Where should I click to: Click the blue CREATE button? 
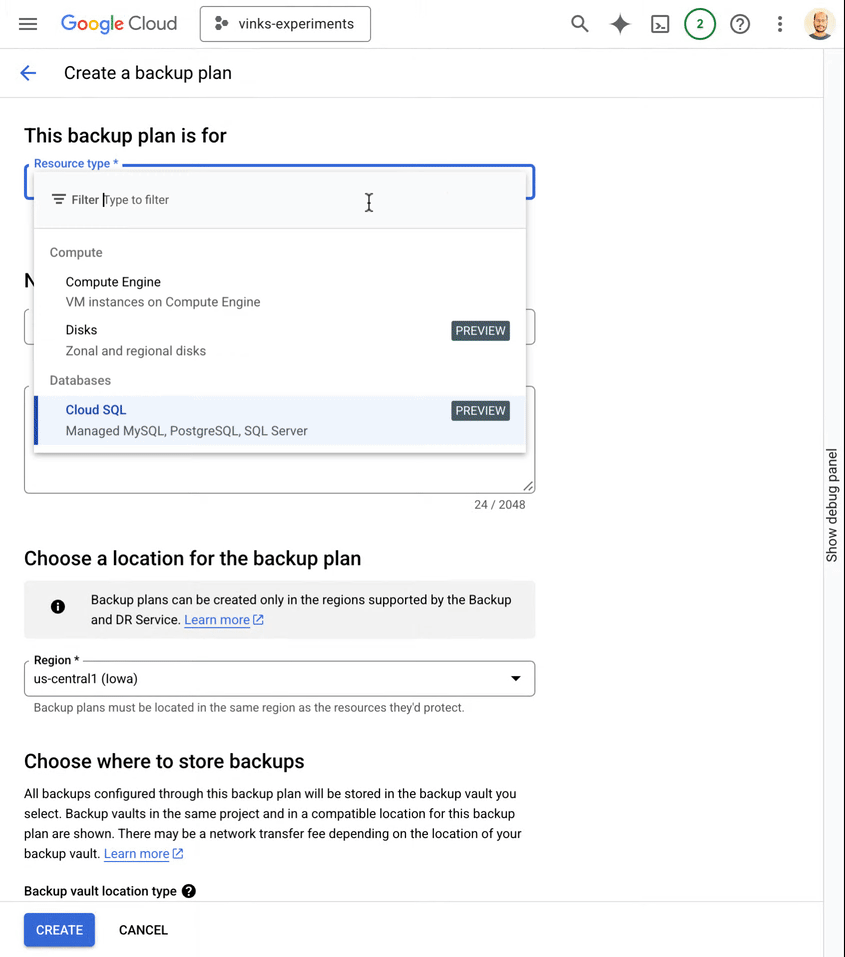(x=59, y=930)
